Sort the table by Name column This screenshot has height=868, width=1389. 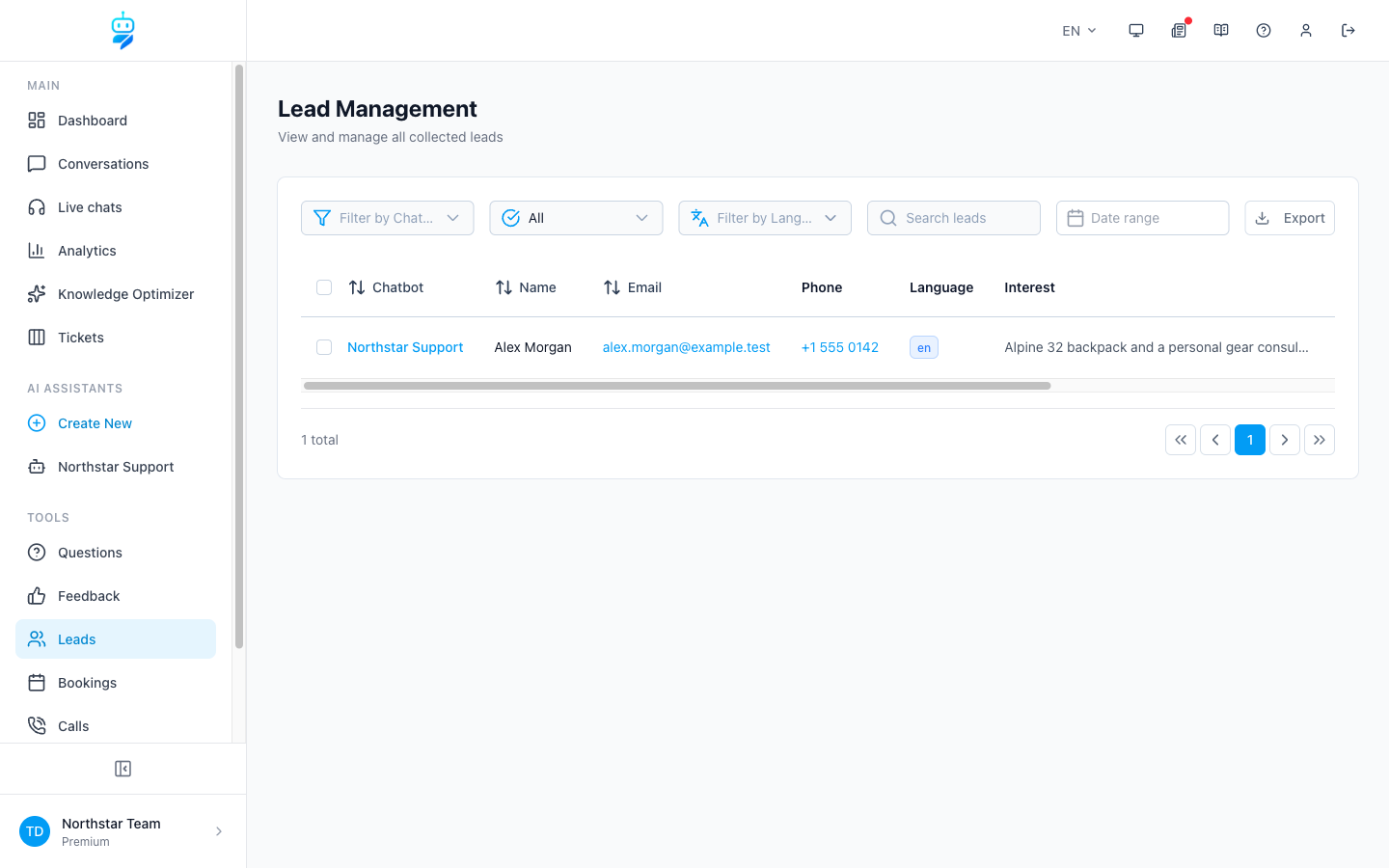[x=526, y=287]
